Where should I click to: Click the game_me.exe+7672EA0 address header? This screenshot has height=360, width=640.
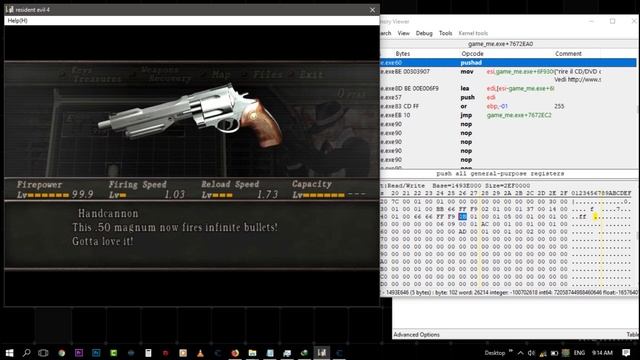(x=500, y=44)
